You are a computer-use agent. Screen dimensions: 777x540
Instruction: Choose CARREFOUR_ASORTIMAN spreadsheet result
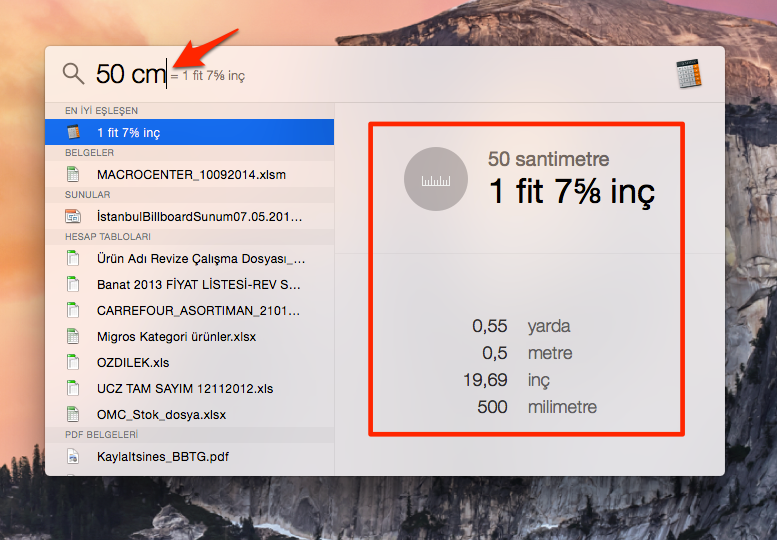pos(198,310)
